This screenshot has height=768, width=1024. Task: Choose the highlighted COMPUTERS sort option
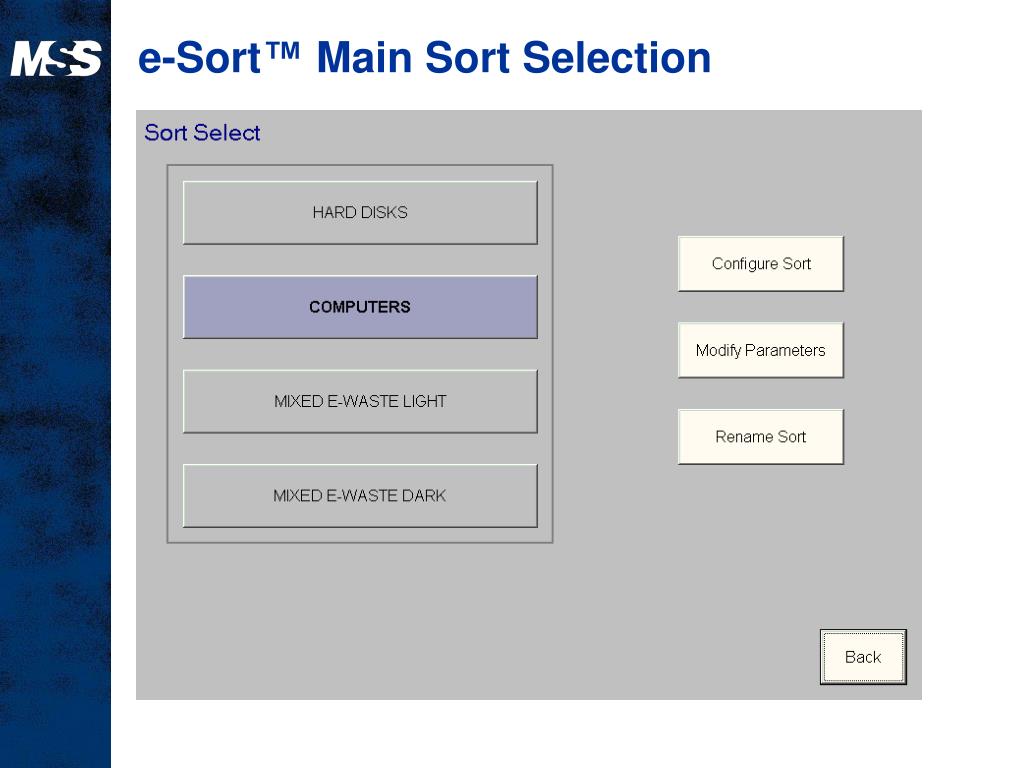[360, 307]
